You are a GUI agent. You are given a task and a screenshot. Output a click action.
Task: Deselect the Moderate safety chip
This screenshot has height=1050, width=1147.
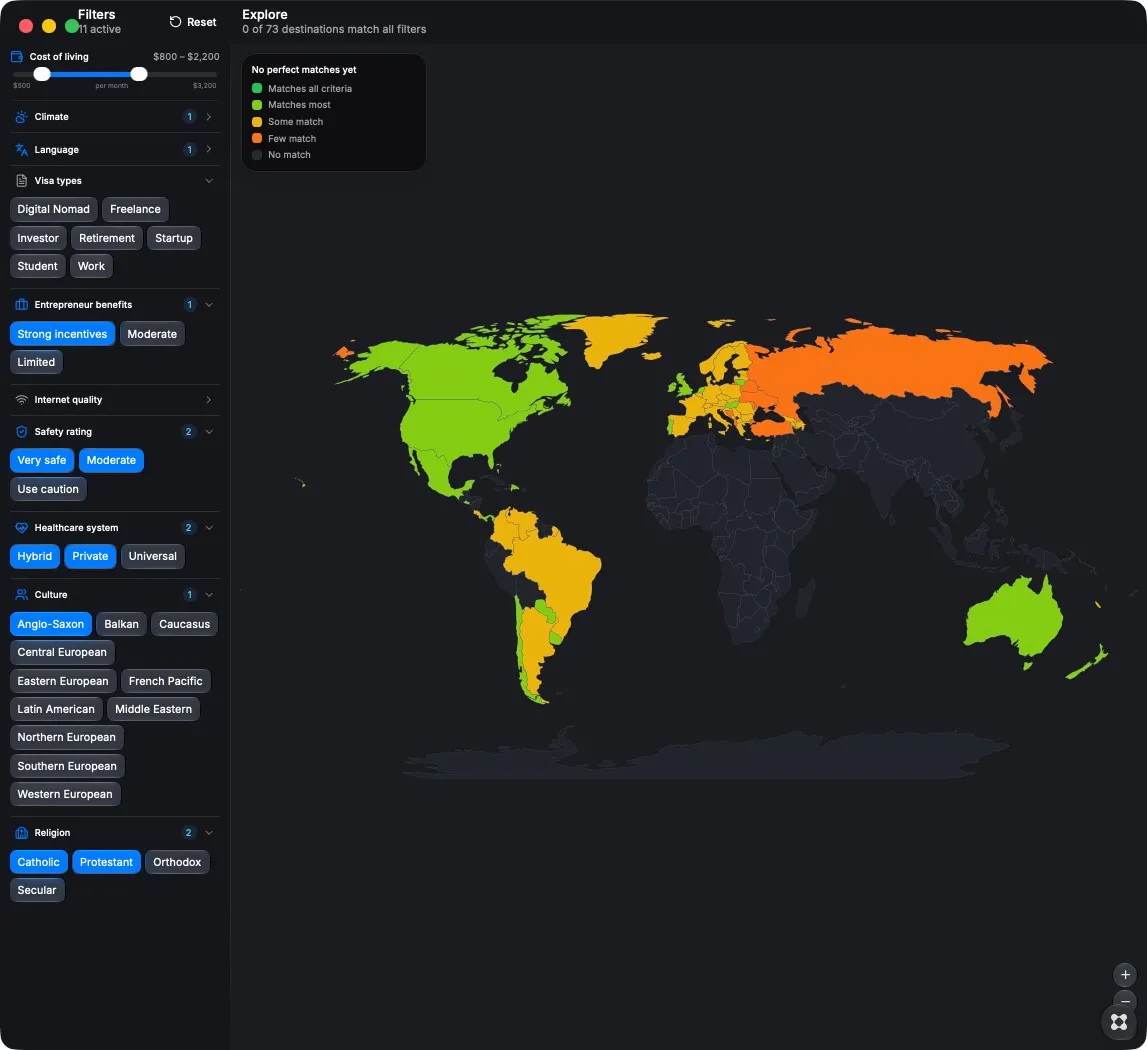point(111,460)
